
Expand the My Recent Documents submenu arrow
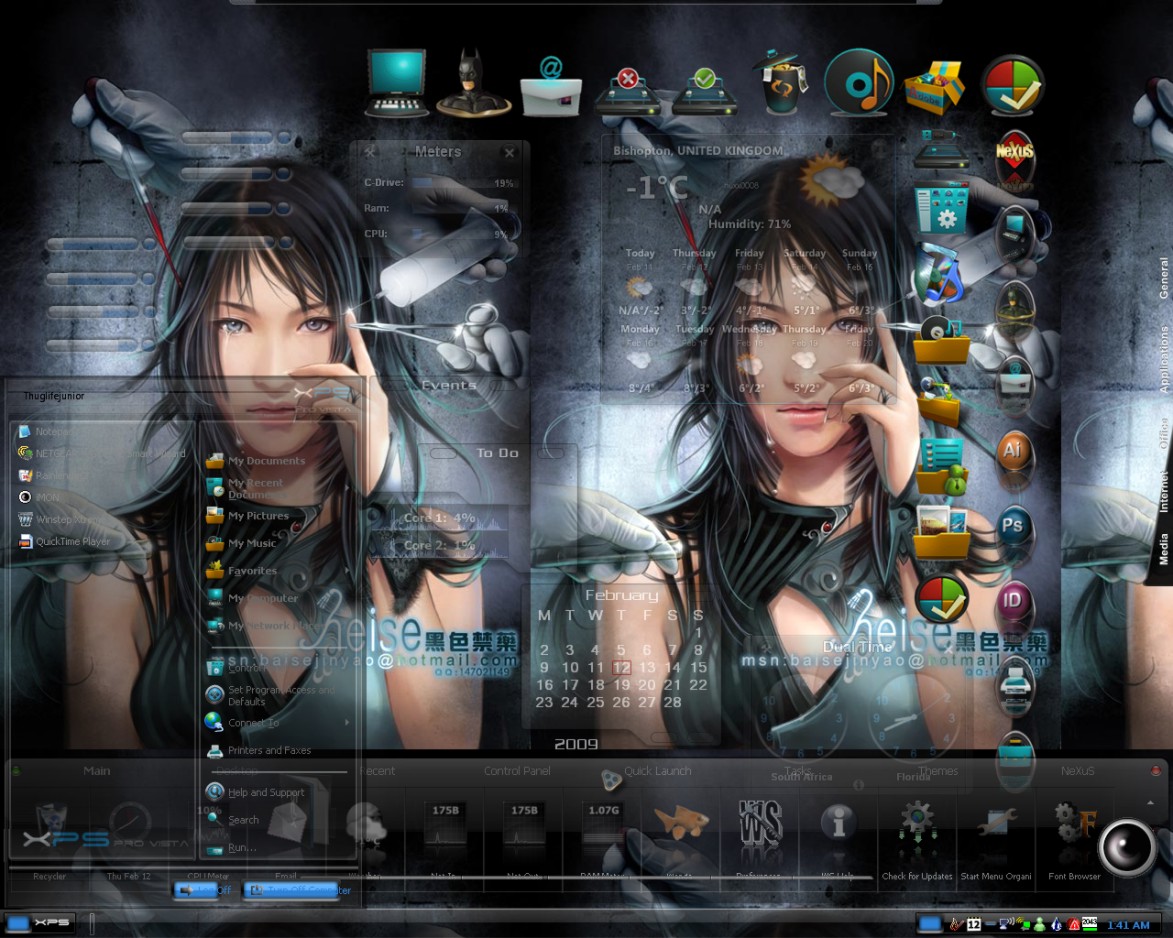[347, 488]
